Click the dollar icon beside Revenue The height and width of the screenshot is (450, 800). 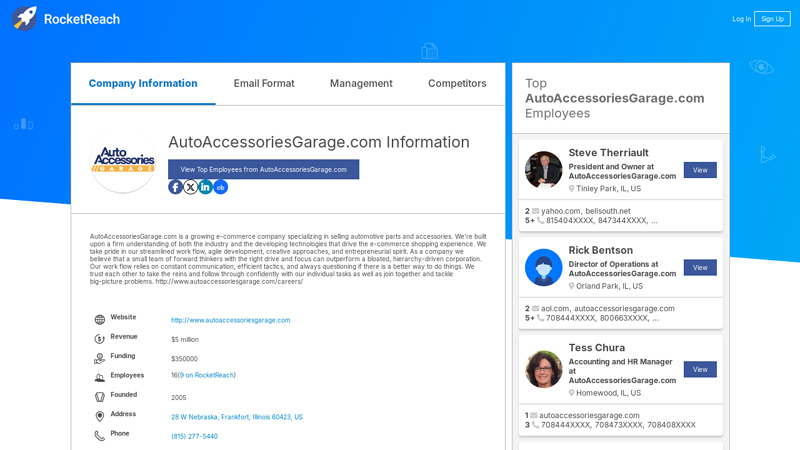(99, 339)
